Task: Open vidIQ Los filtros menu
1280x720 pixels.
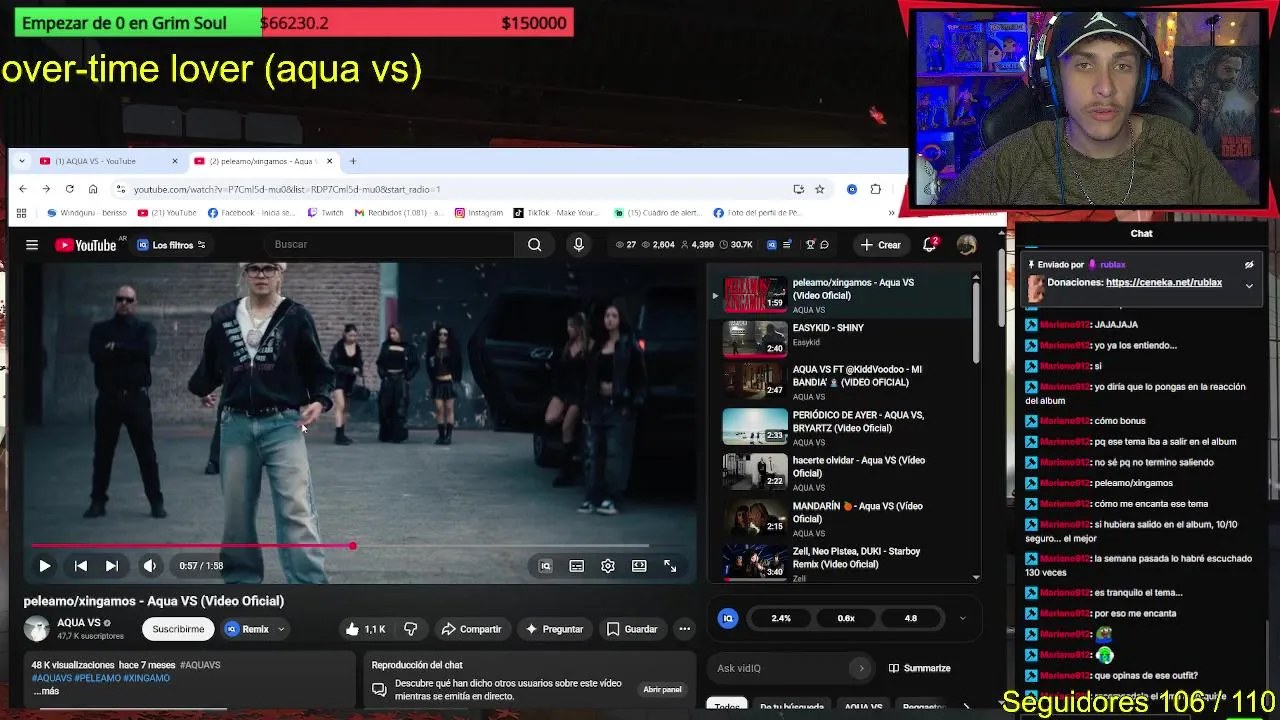Action: pyautogui.click(x=171, y=245)
